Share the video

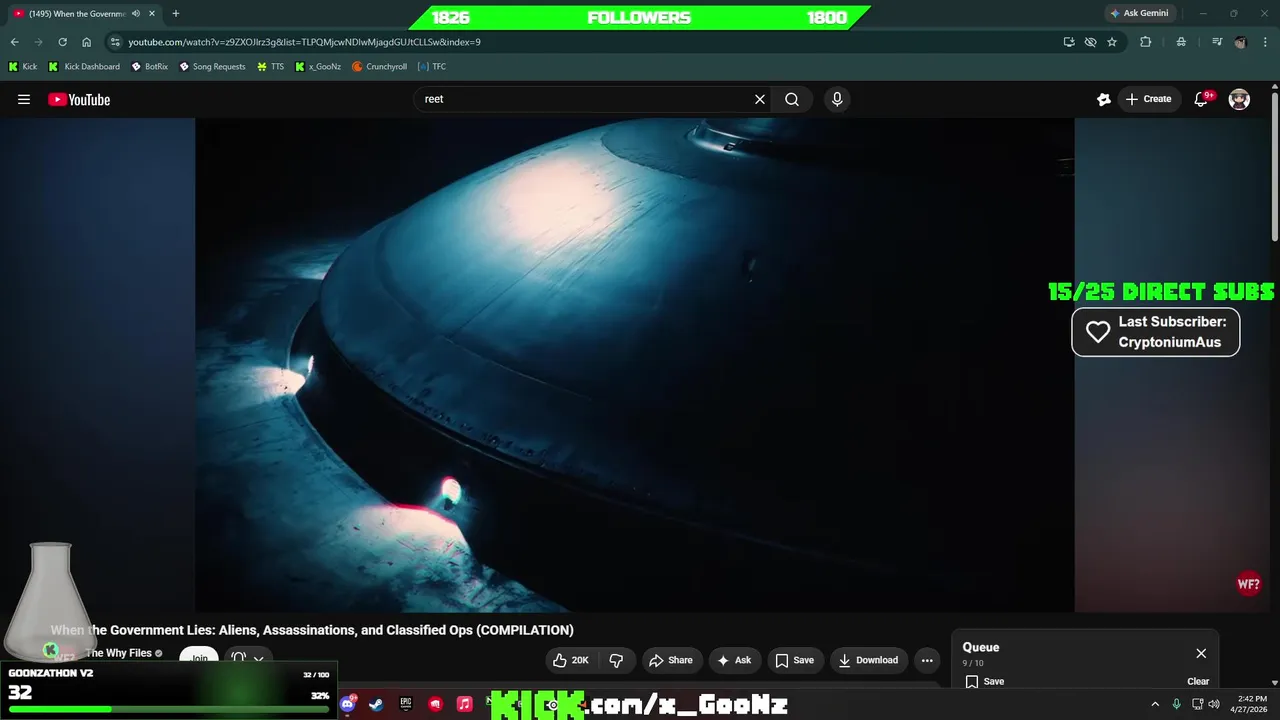(x=671, y=660)
